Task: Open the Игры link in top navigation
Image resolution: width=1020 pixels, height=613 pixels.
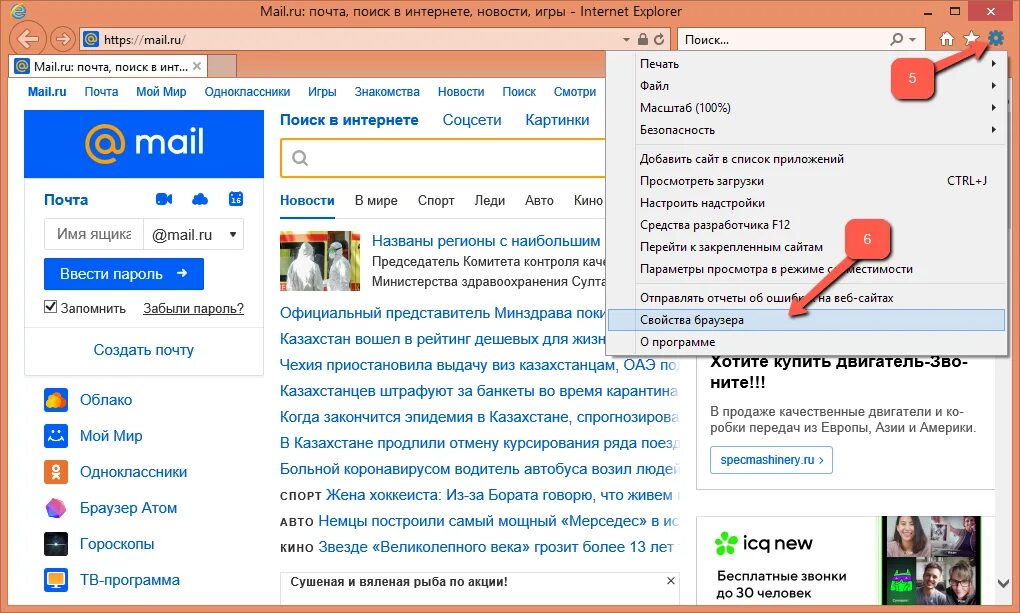Action: coord(322,92)
